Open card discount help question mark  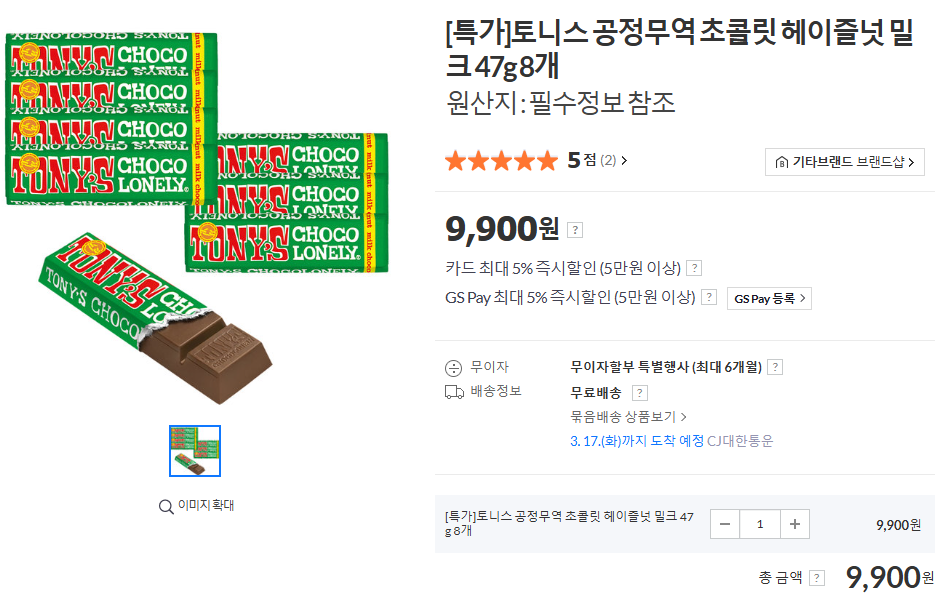pyautogui.click(x=694, y=268)
